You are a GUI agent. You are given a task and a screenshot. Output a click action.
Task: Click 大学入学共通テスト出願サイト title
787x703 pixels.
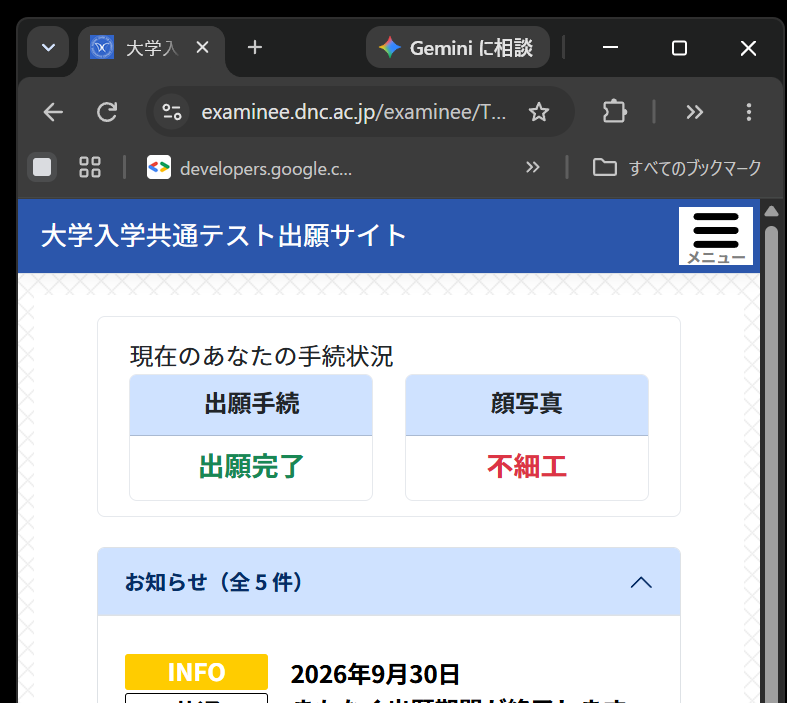[x=223, y=235]
